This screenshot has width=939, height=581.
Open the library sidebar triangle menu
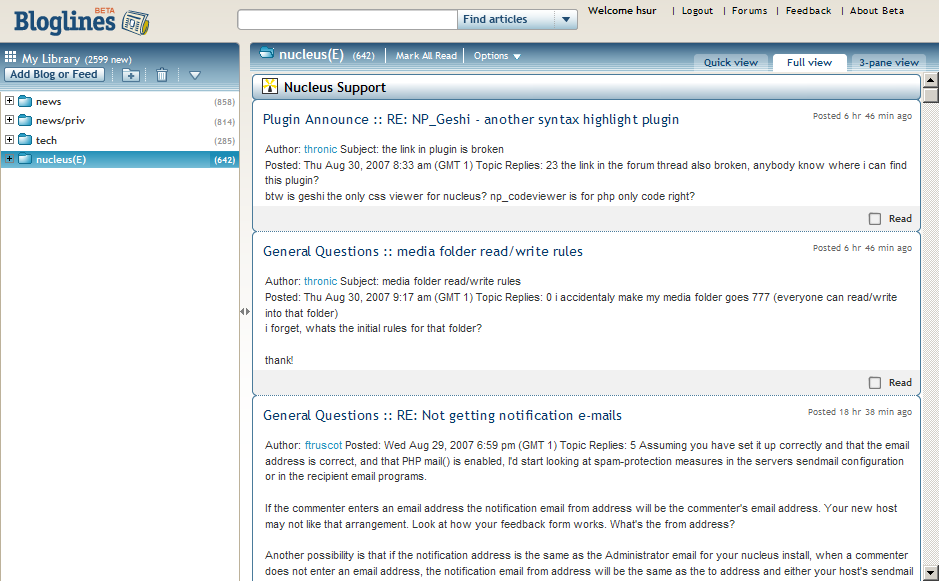(x=194, y=75)
